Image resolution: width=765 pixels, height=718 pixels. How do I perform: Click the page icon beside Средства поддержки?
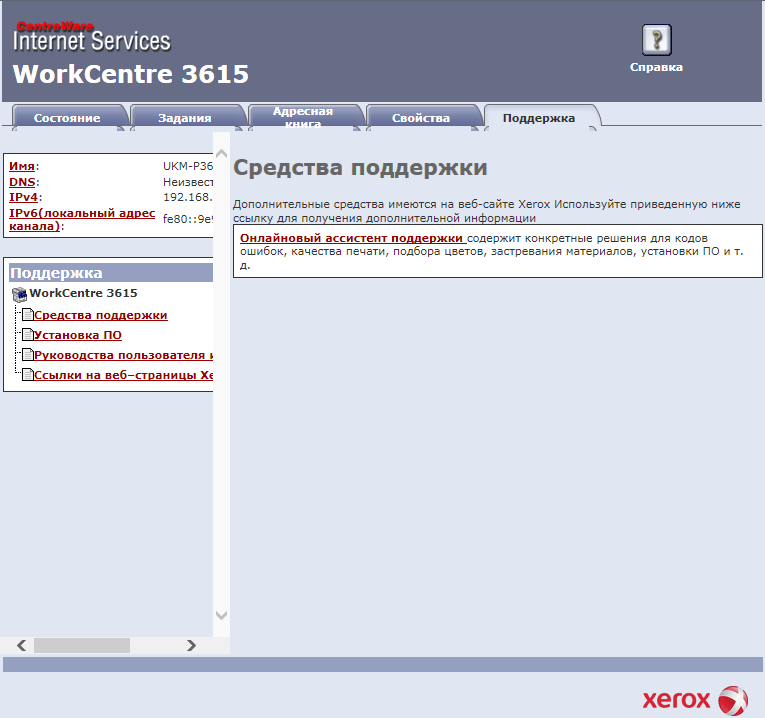pos(28,315)
